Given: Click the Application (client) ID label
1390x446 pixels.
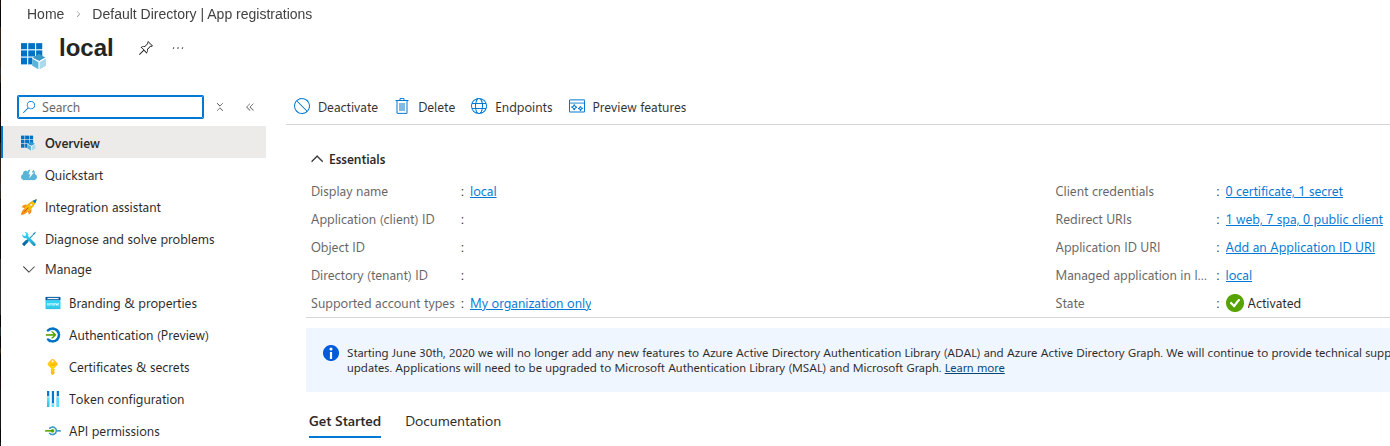Looking at the screenshot, I should click(372, 219).
